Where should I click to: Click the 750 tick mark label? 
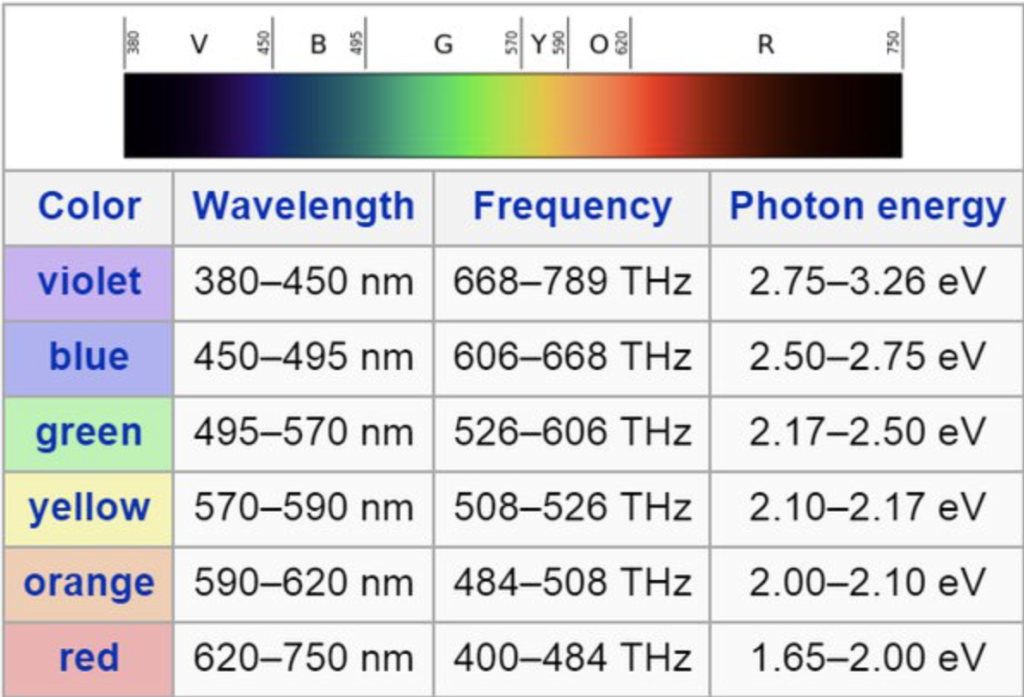click(x=895, y=40)
